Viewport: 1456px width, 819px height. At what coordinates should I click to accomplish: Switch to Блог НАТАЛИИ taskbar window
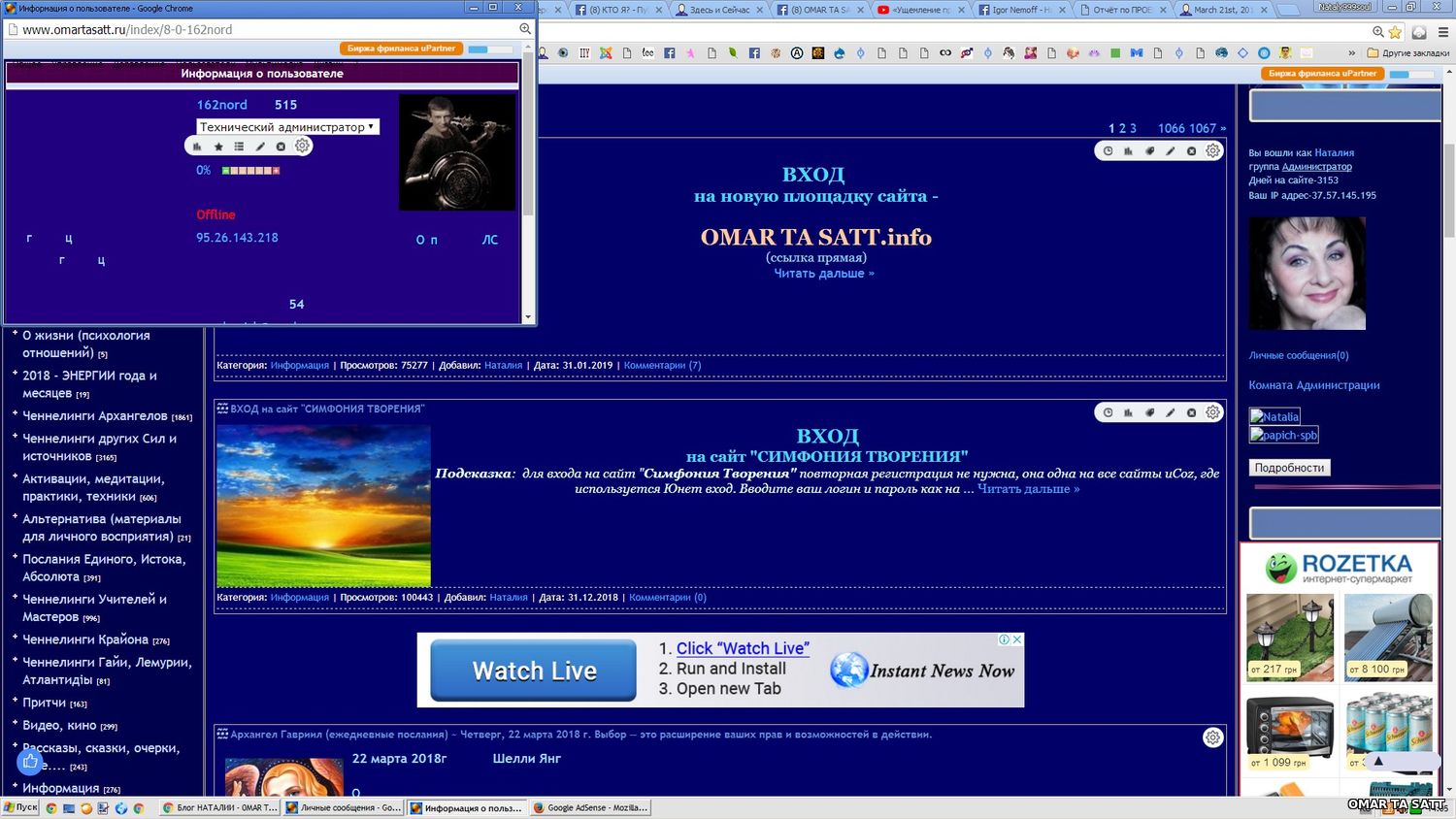pyautogui.click(x=220, y=807)
